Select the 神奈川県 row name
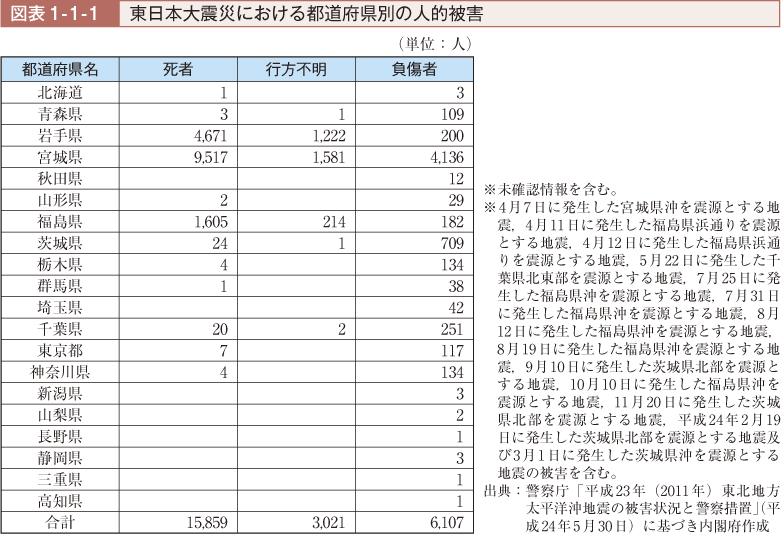 tap(60, 372)
